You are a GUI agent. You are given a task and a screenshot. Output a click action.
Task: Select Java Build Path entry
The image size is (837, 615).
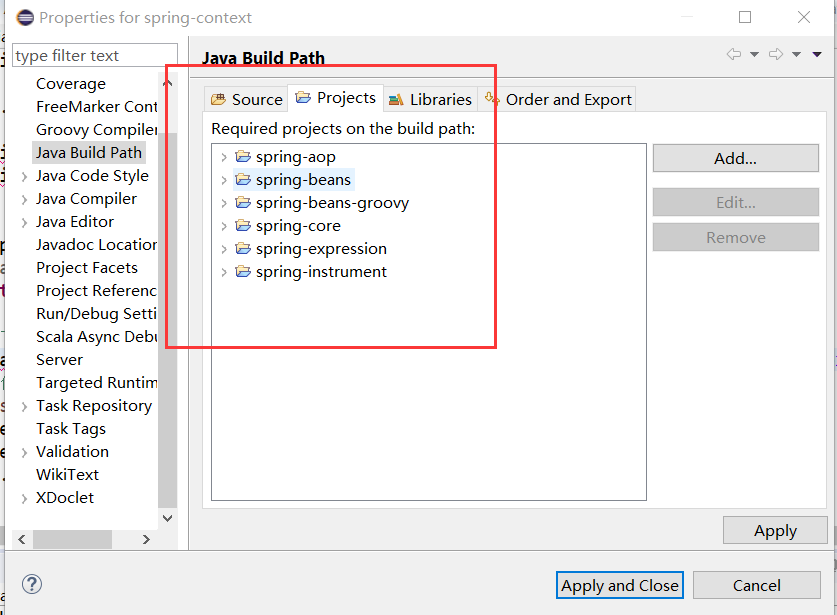(x=89, y=153)
